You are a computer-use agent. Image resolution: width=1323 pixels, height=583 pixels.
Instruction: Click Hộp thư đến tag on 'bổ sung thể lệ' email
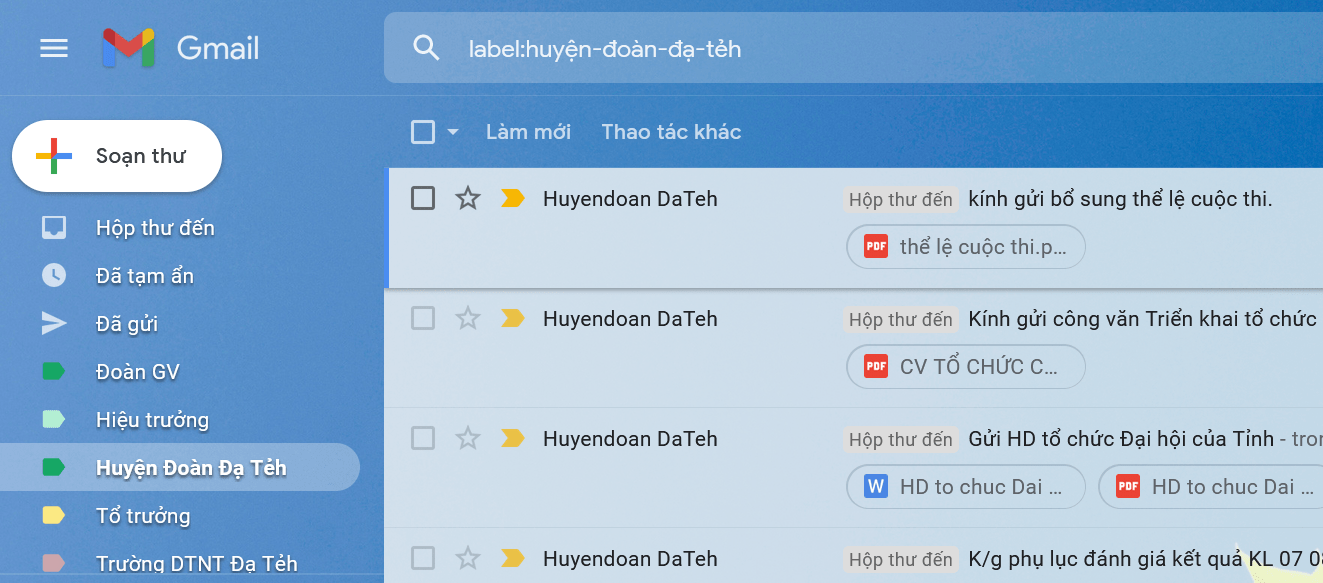[x=900, y=199]
